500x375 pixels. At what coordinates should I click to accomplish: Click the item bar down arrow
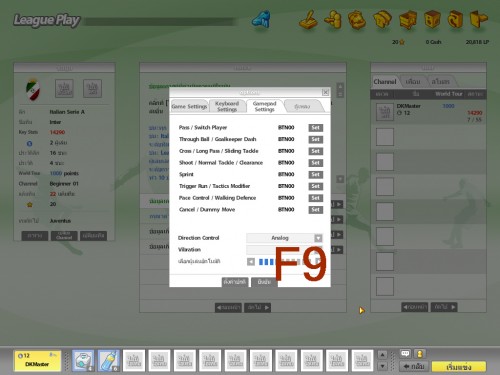point(382,366)
